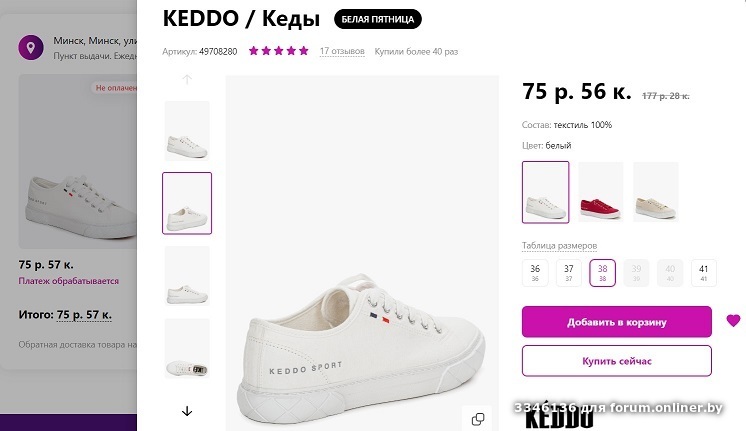The width and height of the screenshot is (746, 431).
Task: Select size 36
Action: 535,273
